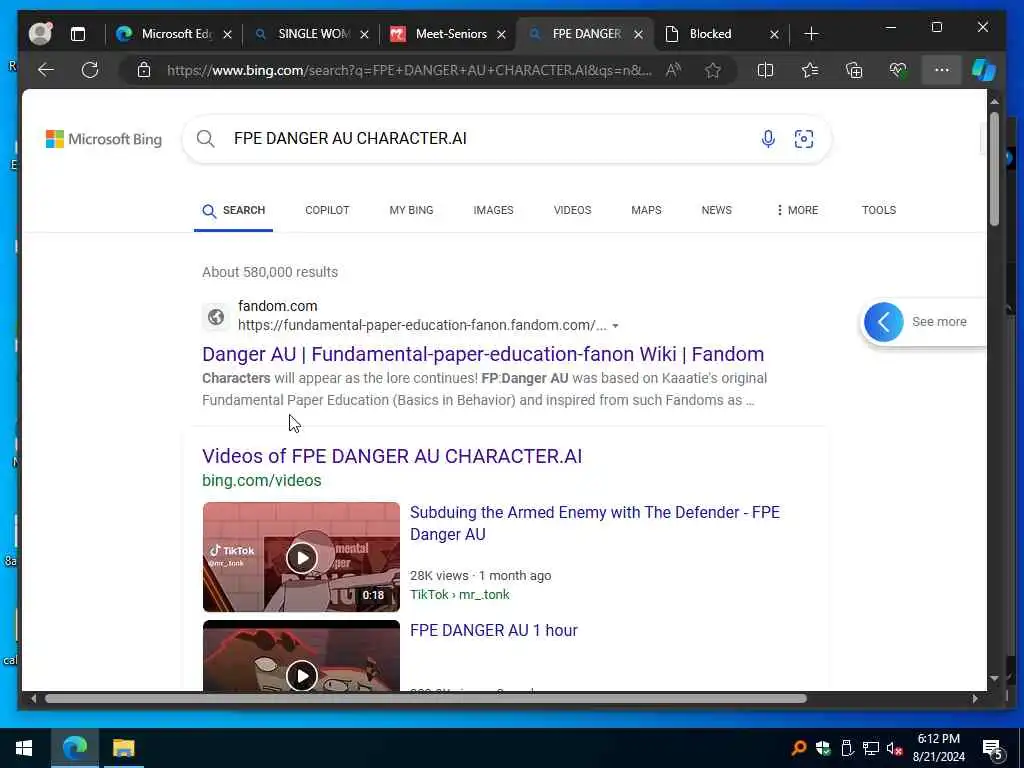
Task: Select the MY BING tab
Action: 411,210
